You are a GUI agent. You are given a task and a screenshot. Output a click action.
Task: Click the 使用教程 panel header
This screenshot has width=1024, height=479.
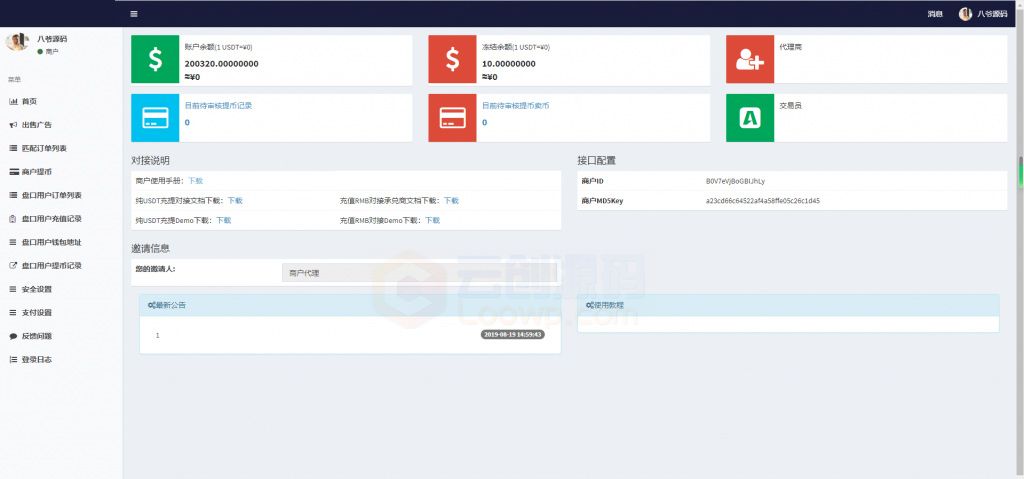(x=788, y=305)
